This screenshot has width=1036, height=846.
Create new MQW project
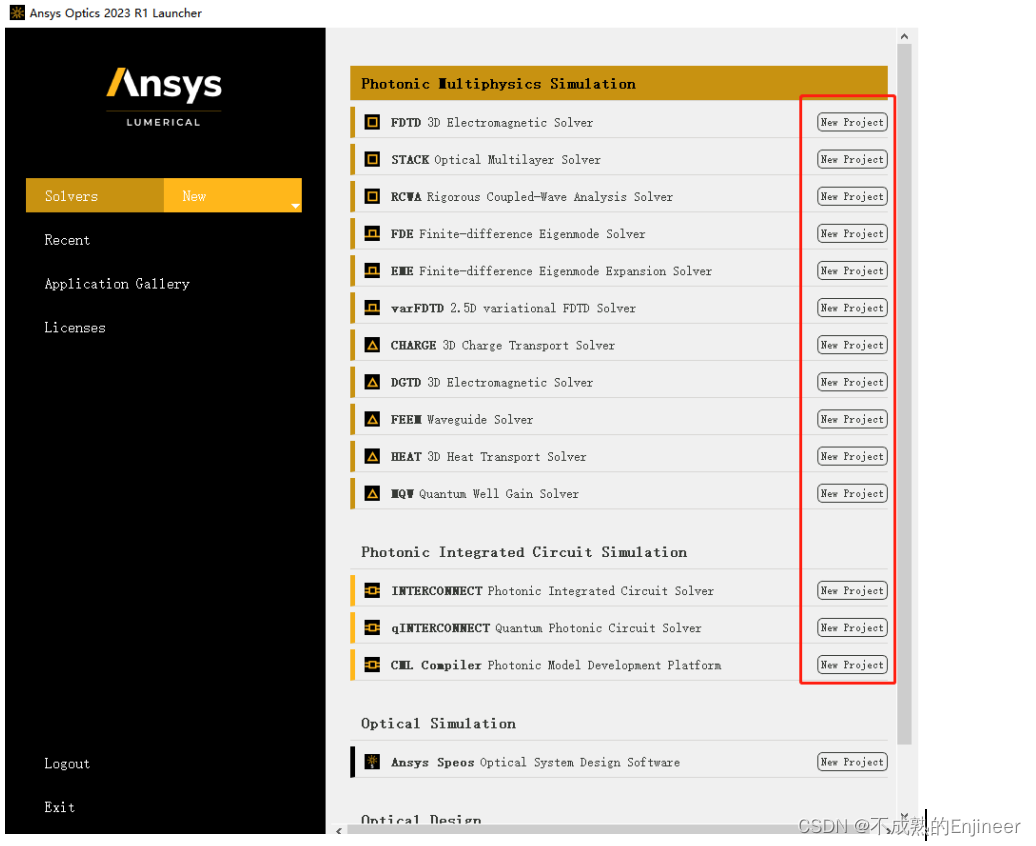point(852,493)
